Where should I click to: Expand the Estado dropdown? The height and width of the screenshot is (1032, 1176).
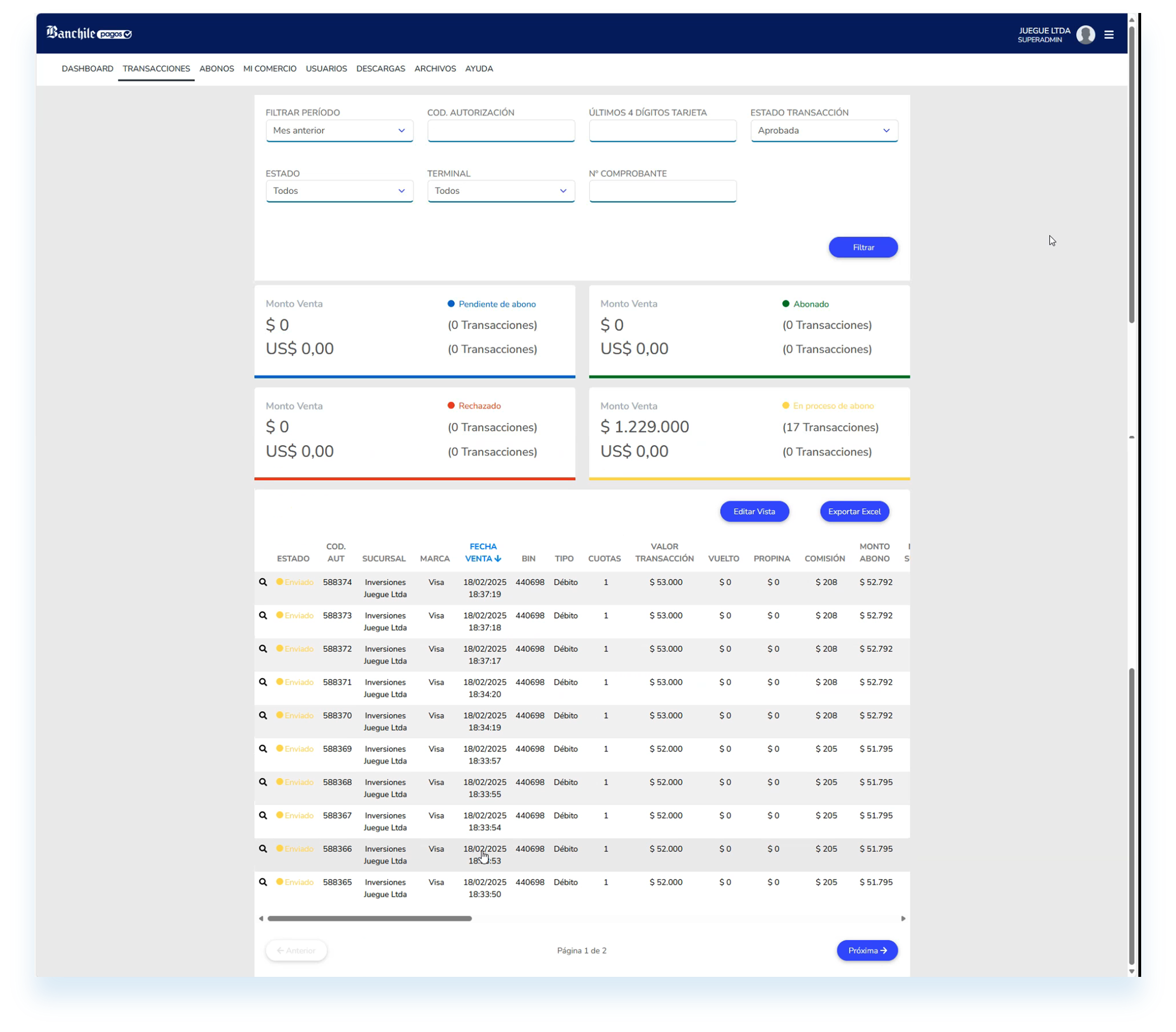(x=339, y=191)
